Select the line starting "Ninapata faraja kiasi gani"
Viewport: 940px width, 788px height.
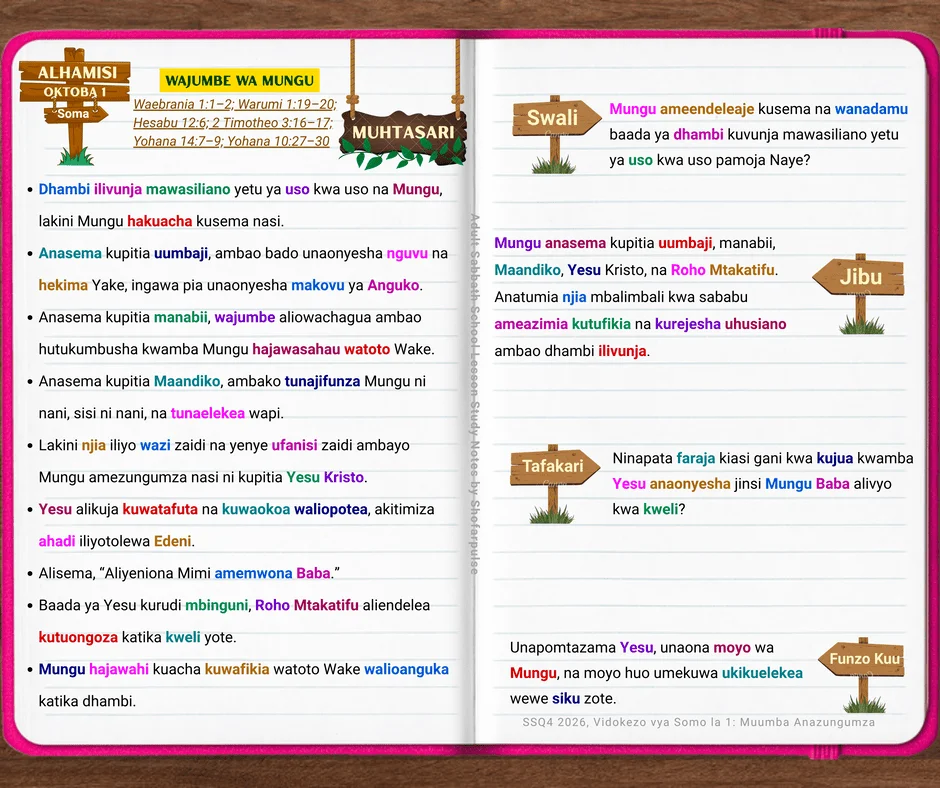coord(763,459)
